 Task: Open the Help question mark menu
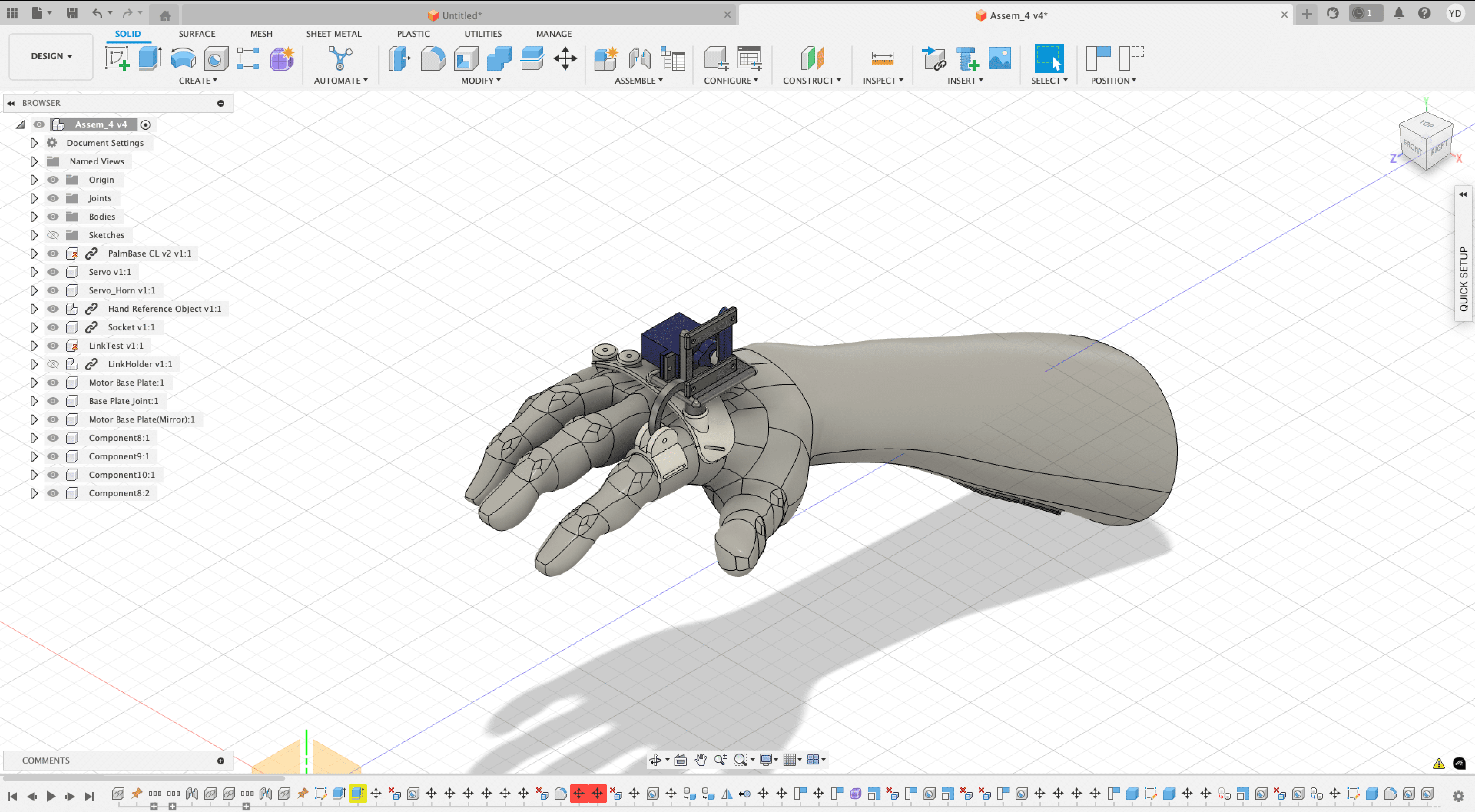point(1424,13)
